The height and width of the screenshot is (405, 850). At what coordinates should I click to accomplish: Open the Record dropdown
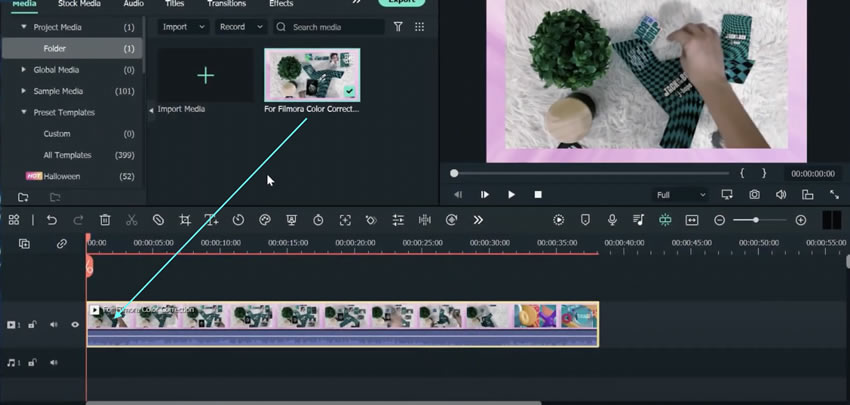241,27
